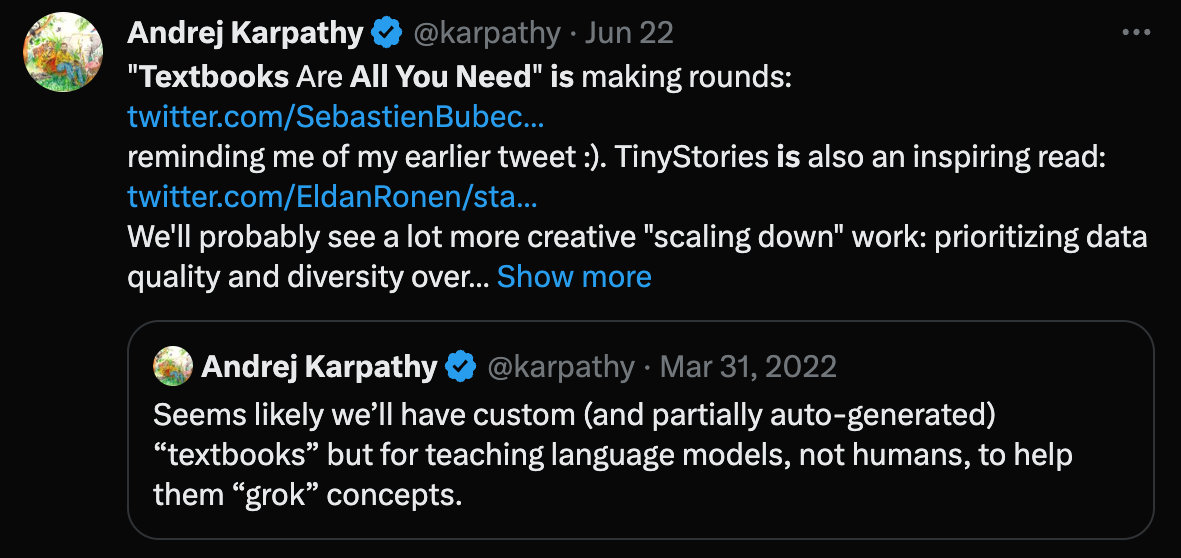Click the @karpathy handle in main tweet
This screenshot has height=558, width=1181.
(487, 33)
